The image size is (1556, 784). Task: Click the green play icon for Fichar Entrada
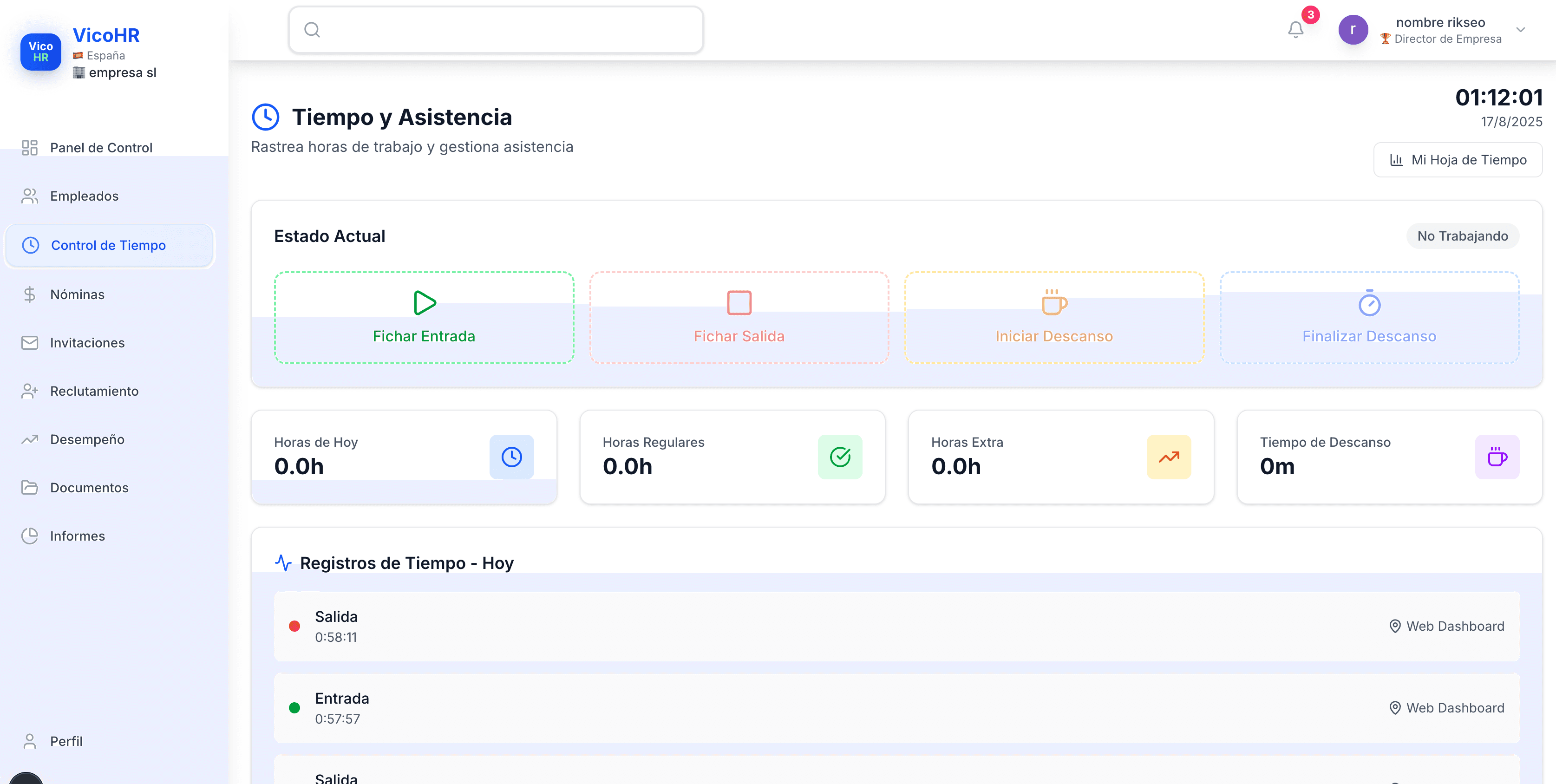[x=425, y=303]
